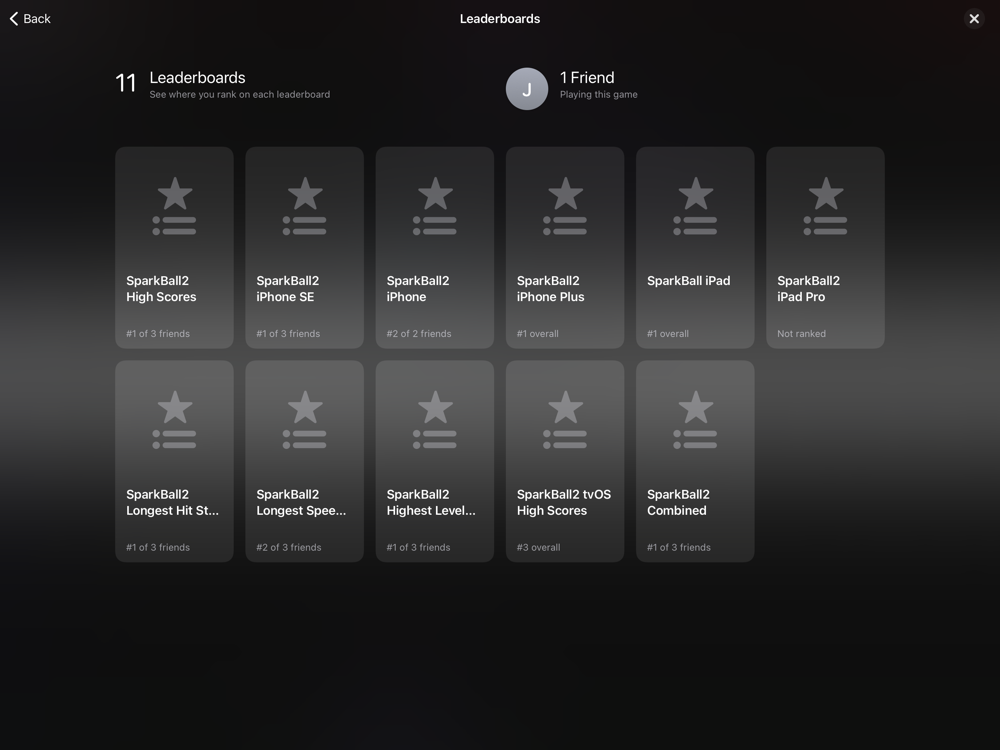1000x750 pixels.
Task: Click the Longest Spee... leaderboard icon
Action: 304,420
